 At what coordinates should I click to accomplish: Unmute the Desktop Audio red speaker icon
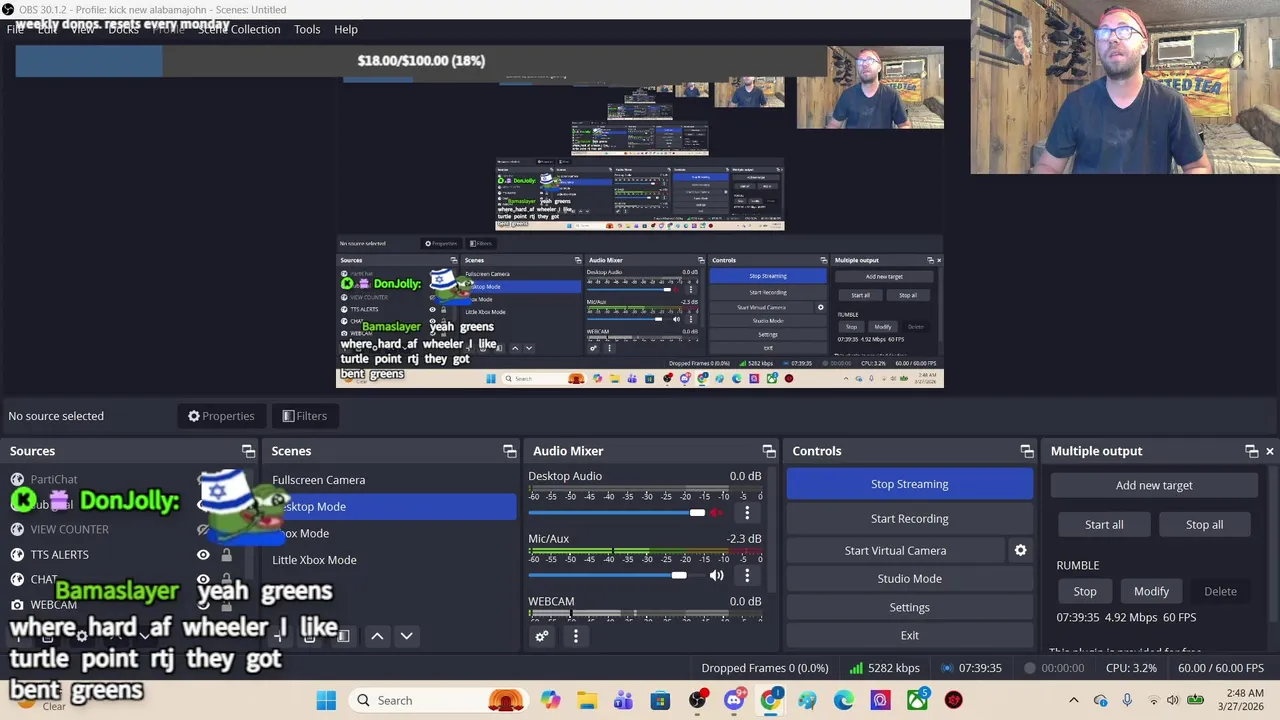[x=716, y=513]
